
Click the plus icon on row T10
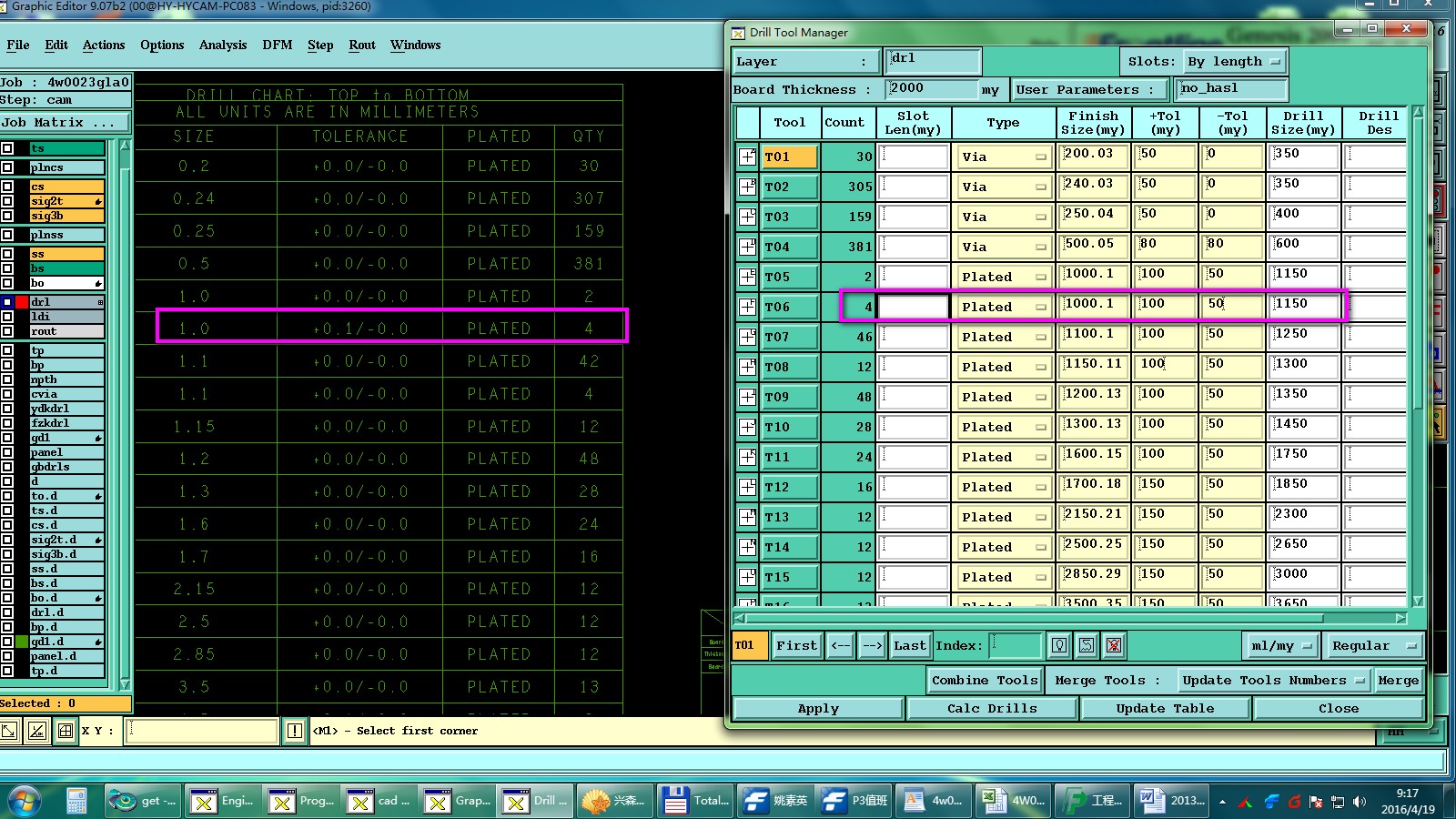tap(747, 427)
